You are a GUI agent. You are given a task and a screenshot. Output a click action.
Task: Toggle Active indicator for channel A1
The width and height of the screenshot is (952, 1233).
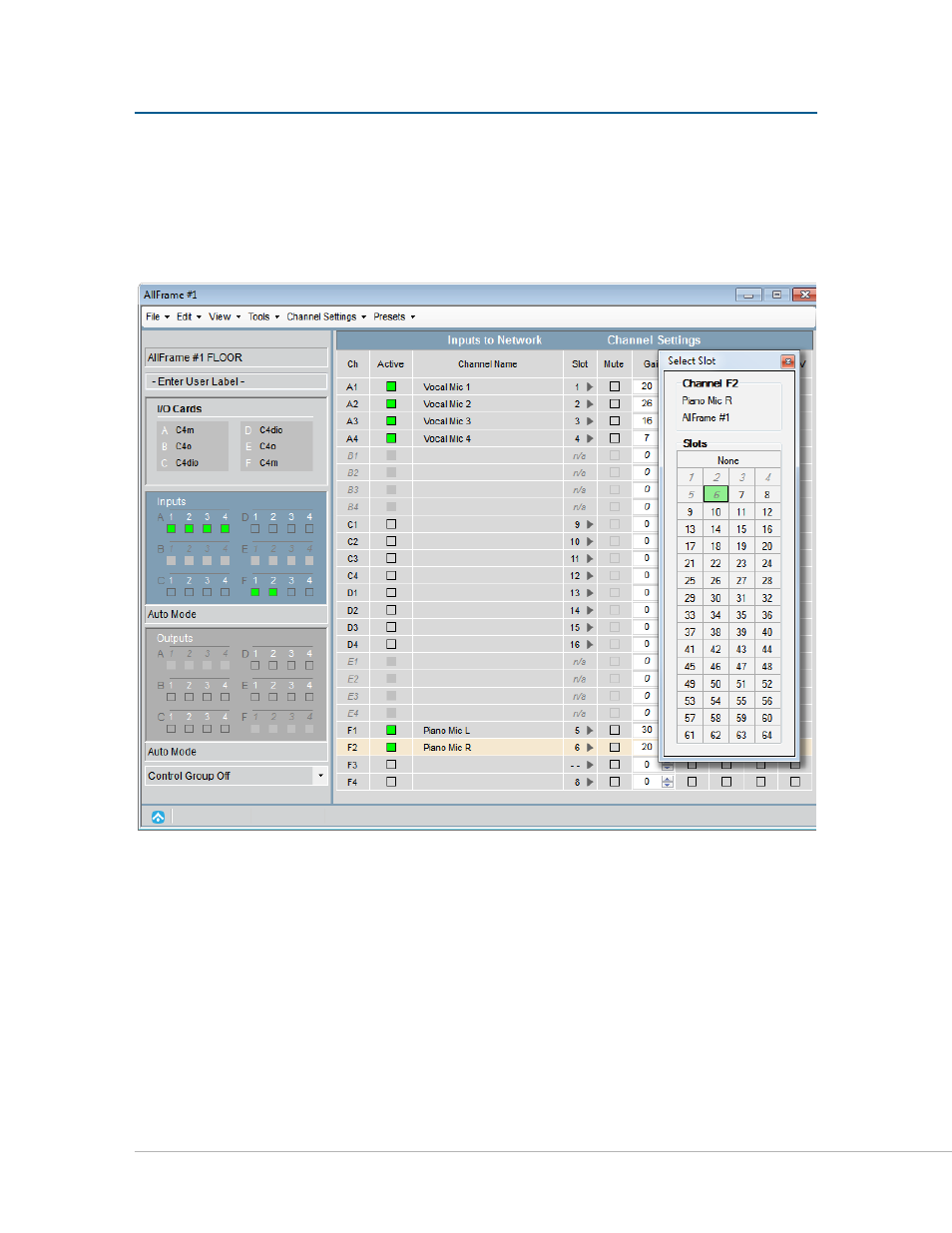pyautogui.click(x=391, y=386)
